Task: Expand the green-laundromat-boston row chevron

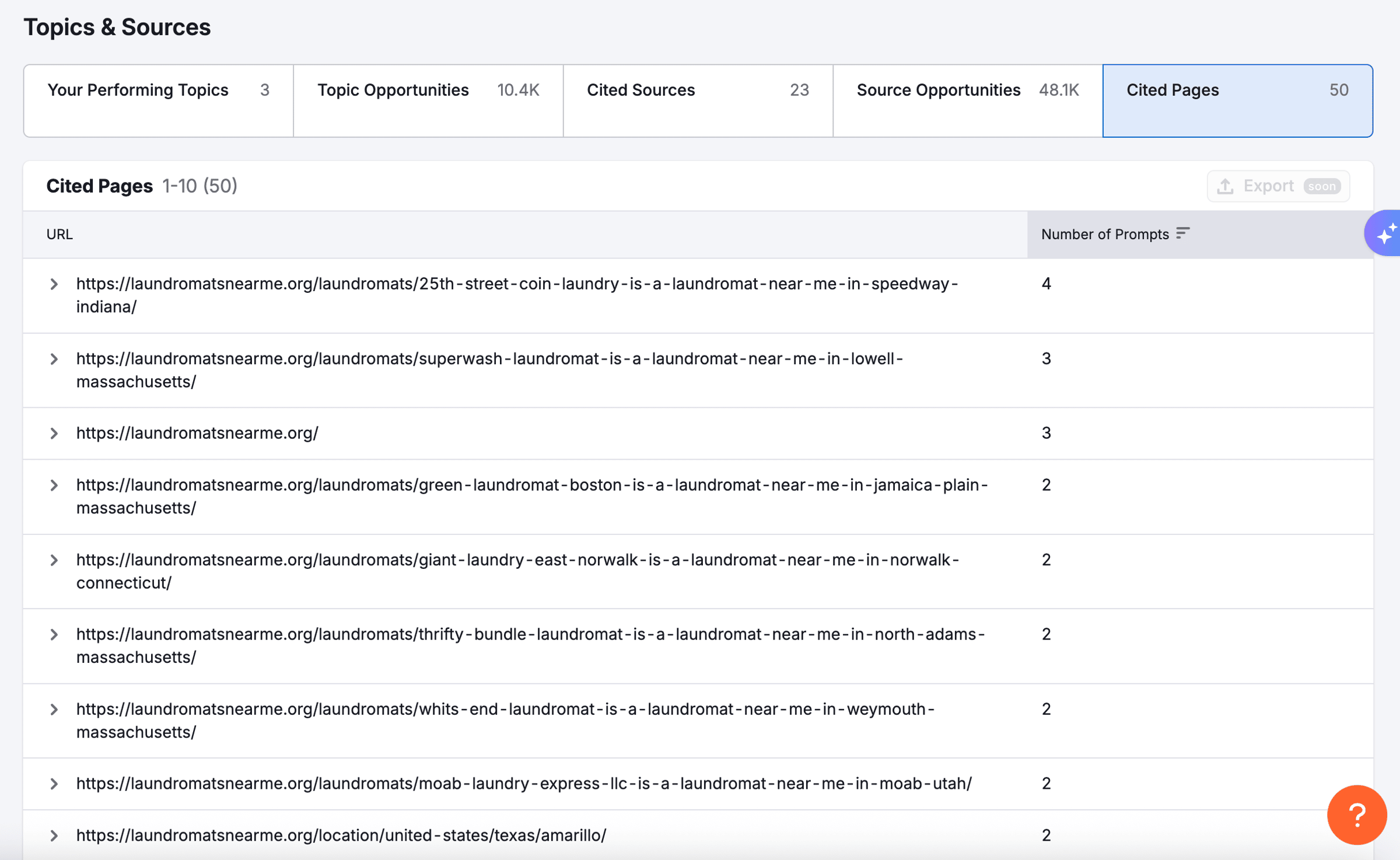Action: point(54,485)
